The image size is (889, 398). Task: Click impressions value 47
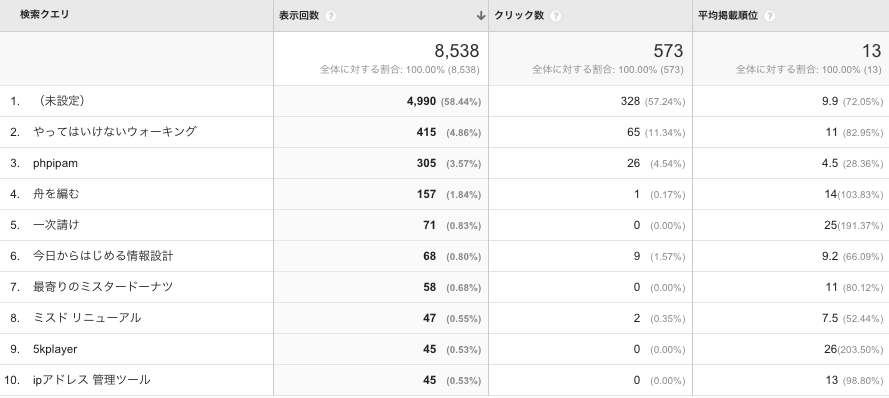coord(429,318)
